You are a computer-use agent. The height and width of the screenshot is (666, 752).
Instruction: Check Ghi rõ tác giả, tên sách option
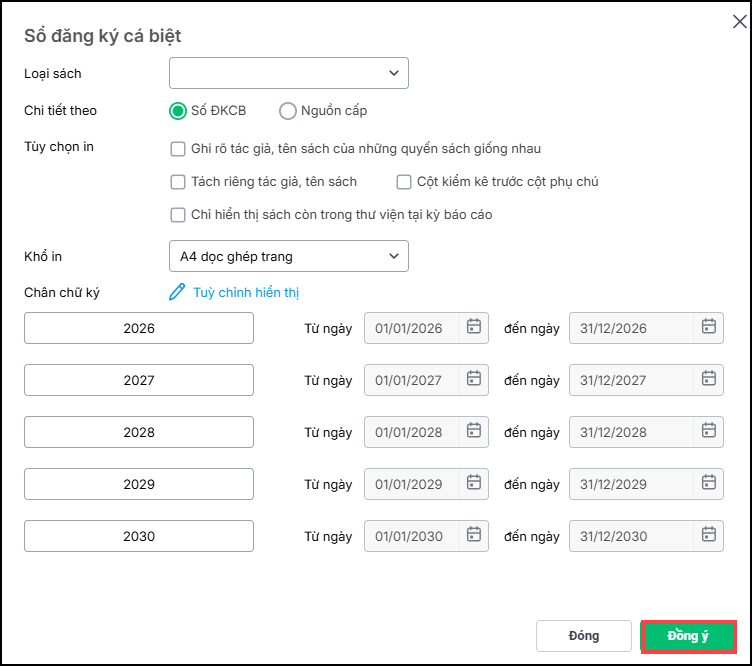[x=178, y=149]
